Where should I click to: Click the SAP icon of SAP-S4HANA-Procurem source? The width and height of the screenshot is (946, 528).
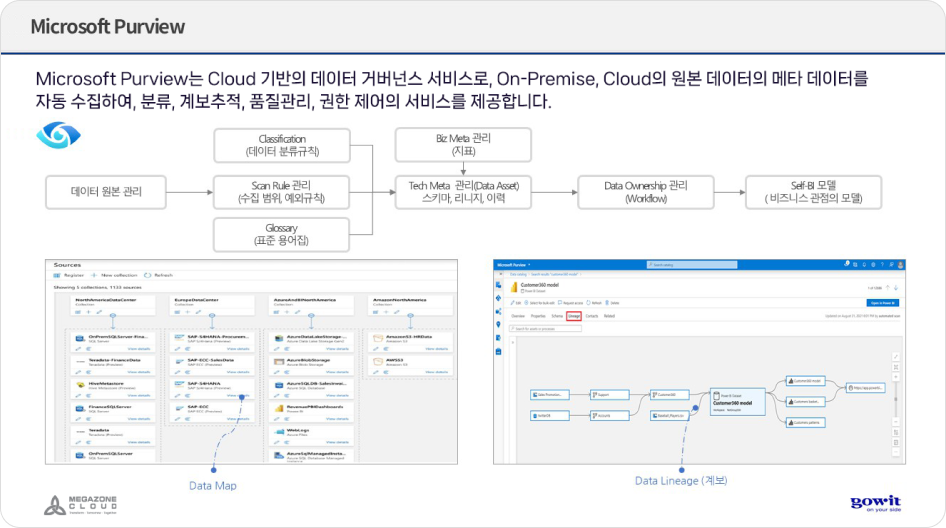point(179,338)
